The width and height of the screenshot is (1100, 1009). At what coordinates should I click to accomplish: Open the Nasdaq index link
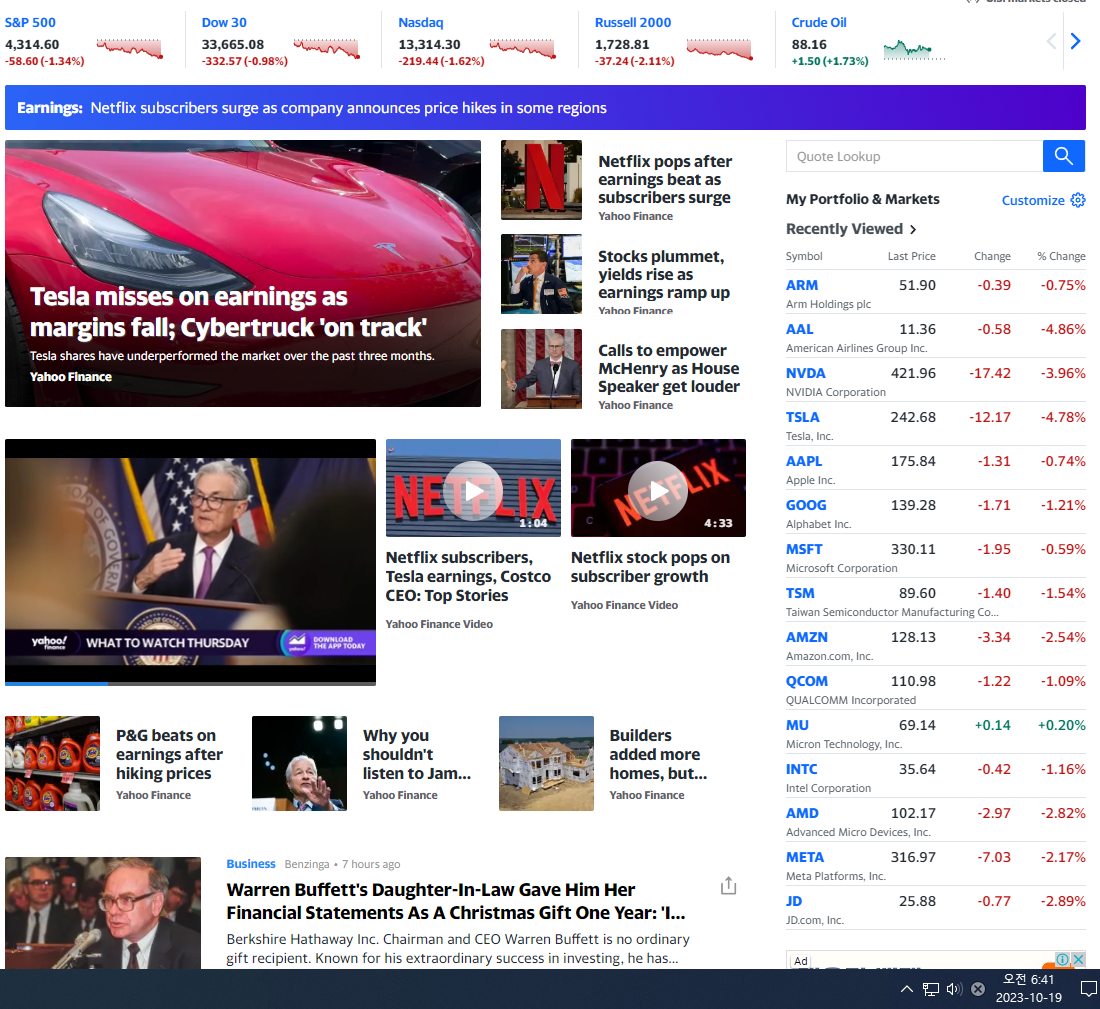421,22
